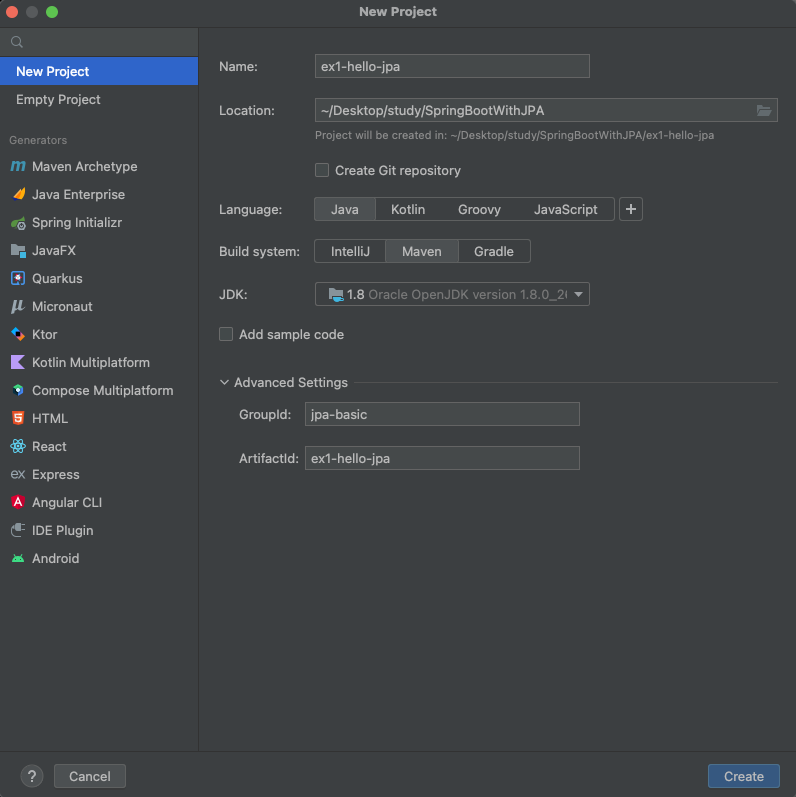Collapse the Advanced Settings section
Viewport: 796px width, 797px height.
(224, 382)
